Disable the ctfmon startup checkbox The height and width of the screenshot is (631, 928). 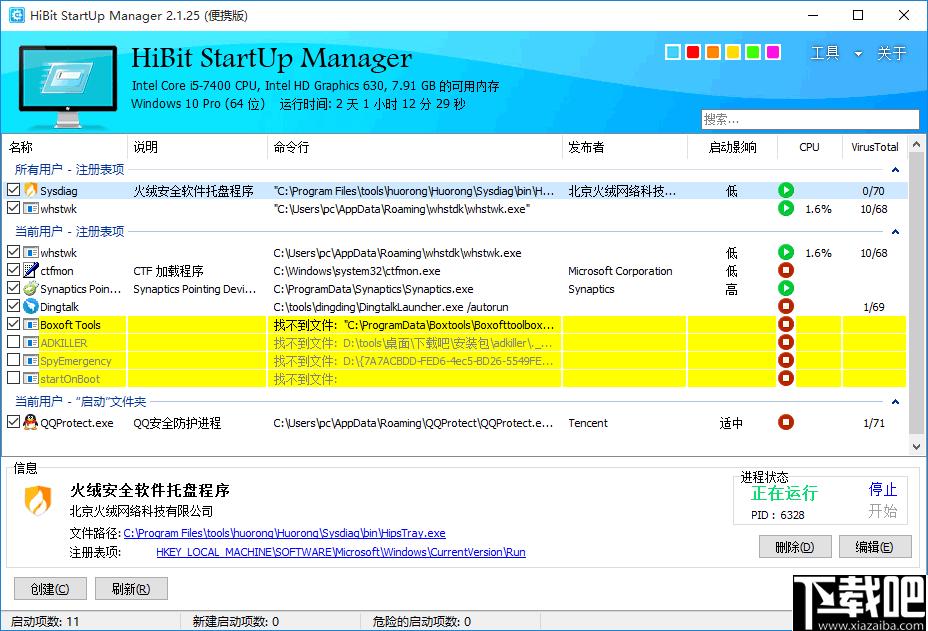tap(13, 271)
